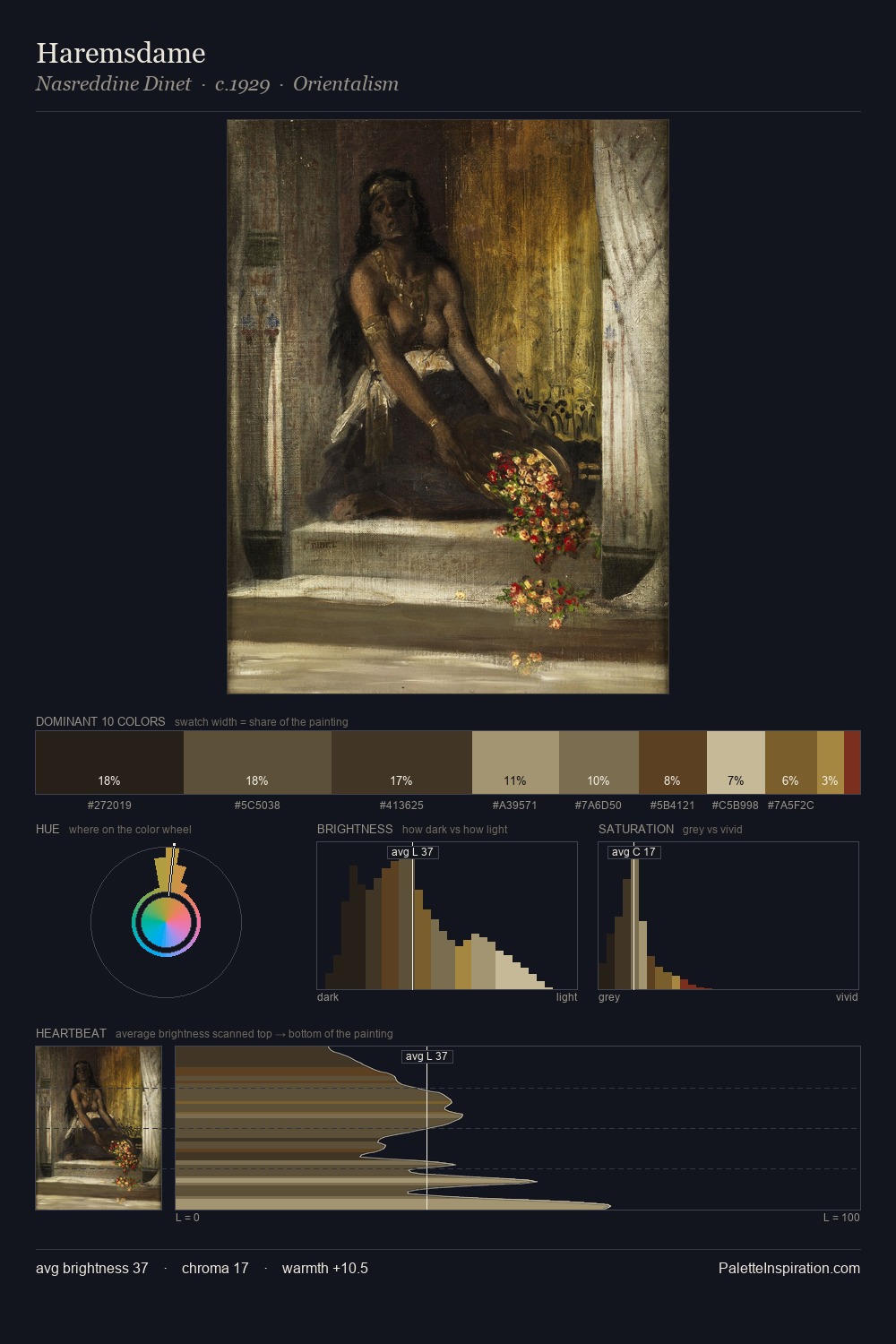Click the hue color wheel center
The image size is (896, 1344).
(166, 923)
